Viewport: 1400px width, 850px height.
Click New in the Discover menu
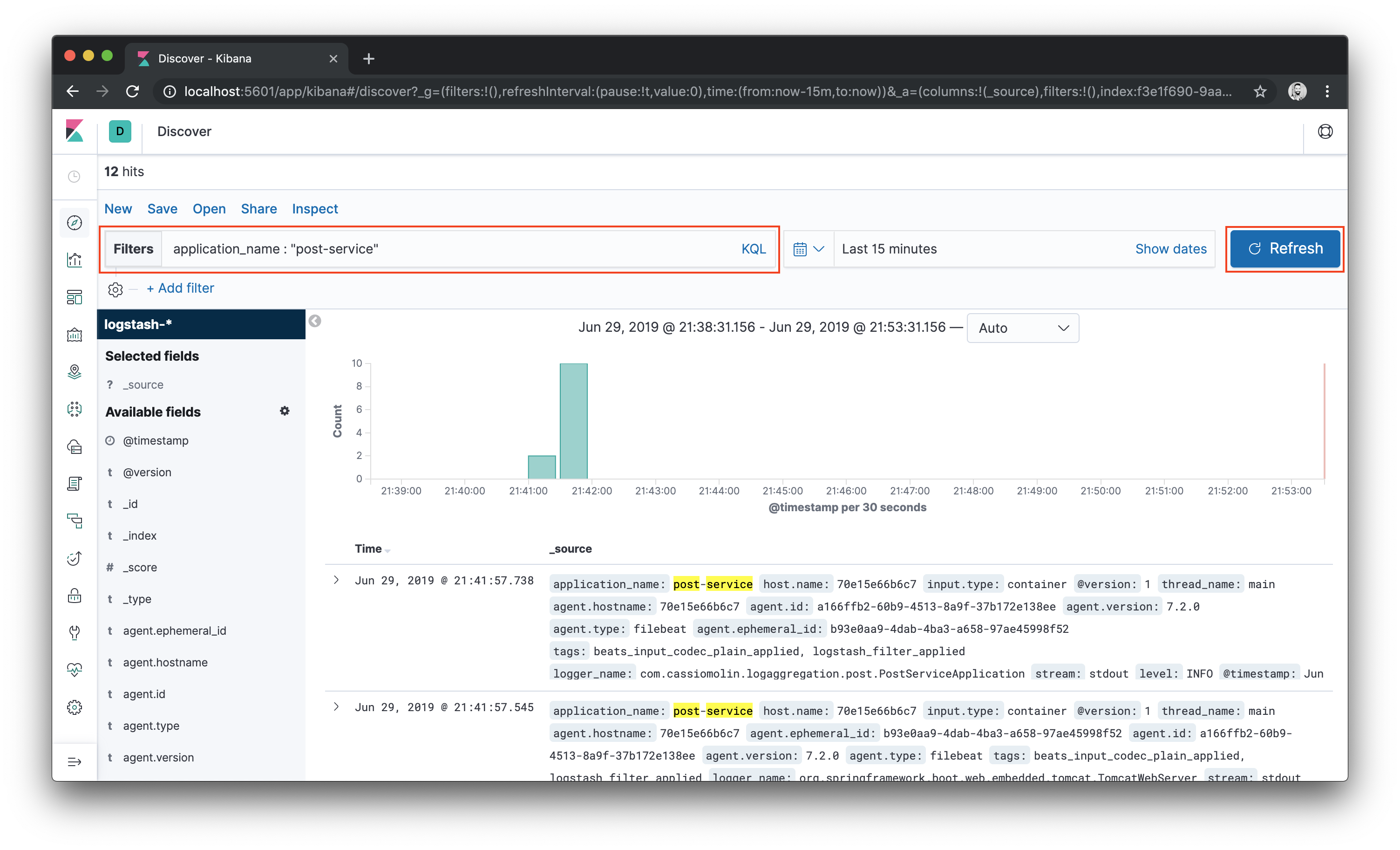click(118, 209)
